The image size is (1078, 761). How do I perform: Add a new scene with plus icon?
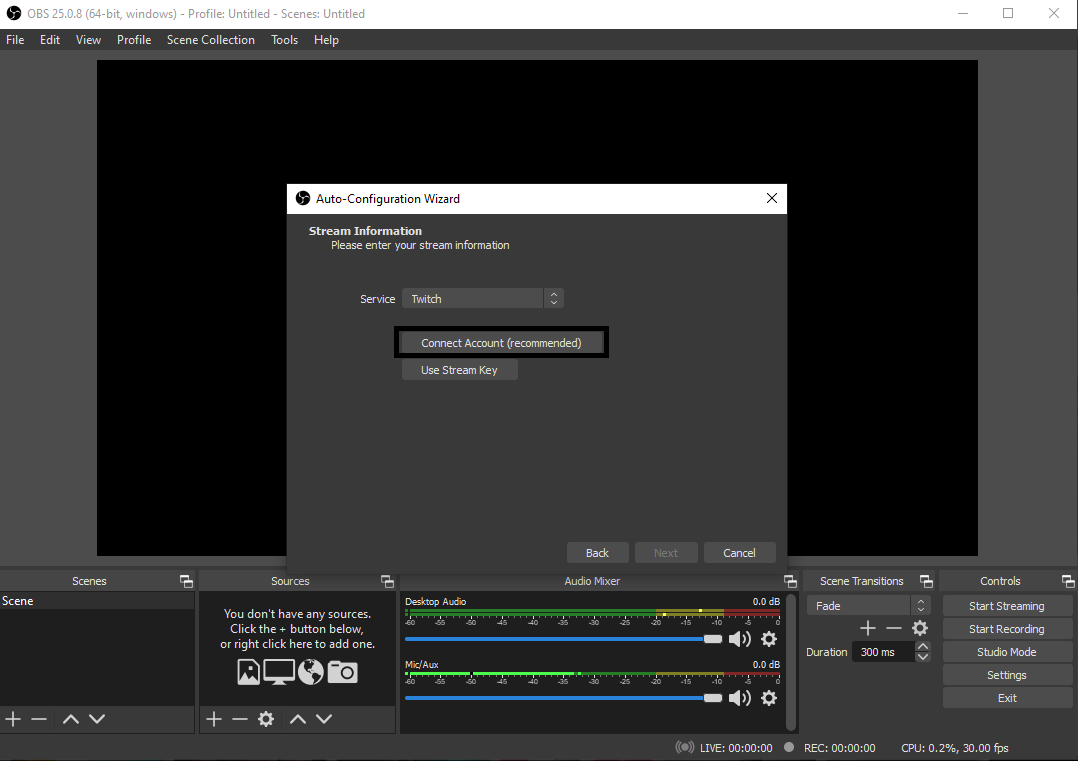(x=13, y=719)
